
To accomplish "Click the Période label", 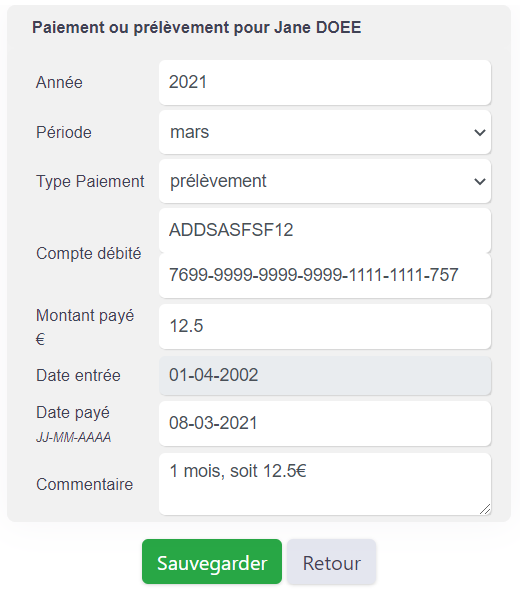I will point(64,133).
